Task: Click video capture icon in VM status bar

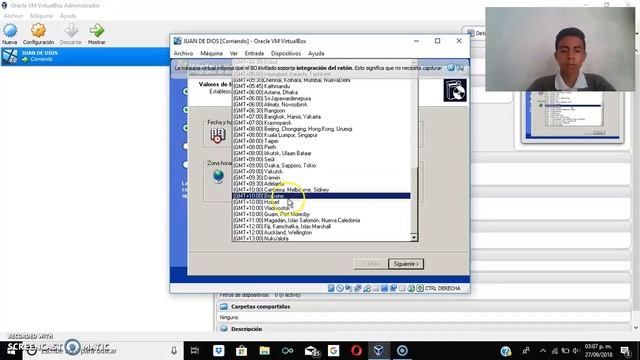Action: point(393,288)
